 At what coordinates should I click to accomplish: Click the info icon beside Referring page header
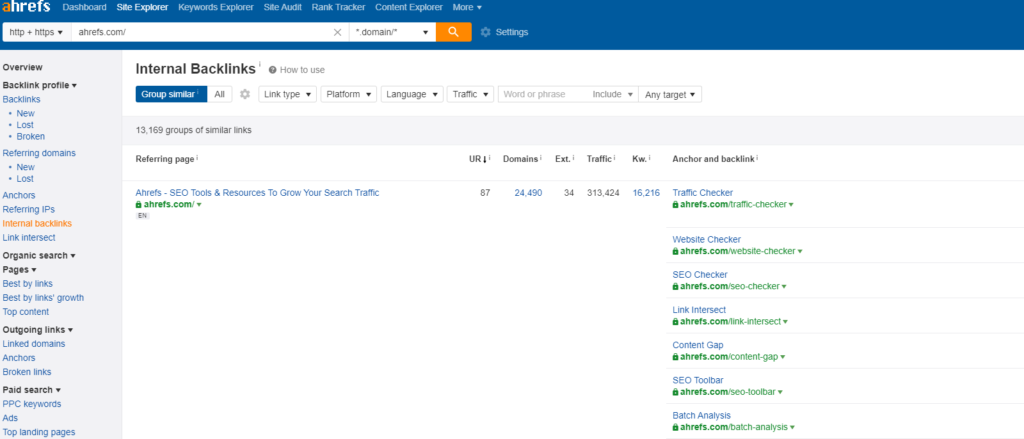[x=197, y=158]
